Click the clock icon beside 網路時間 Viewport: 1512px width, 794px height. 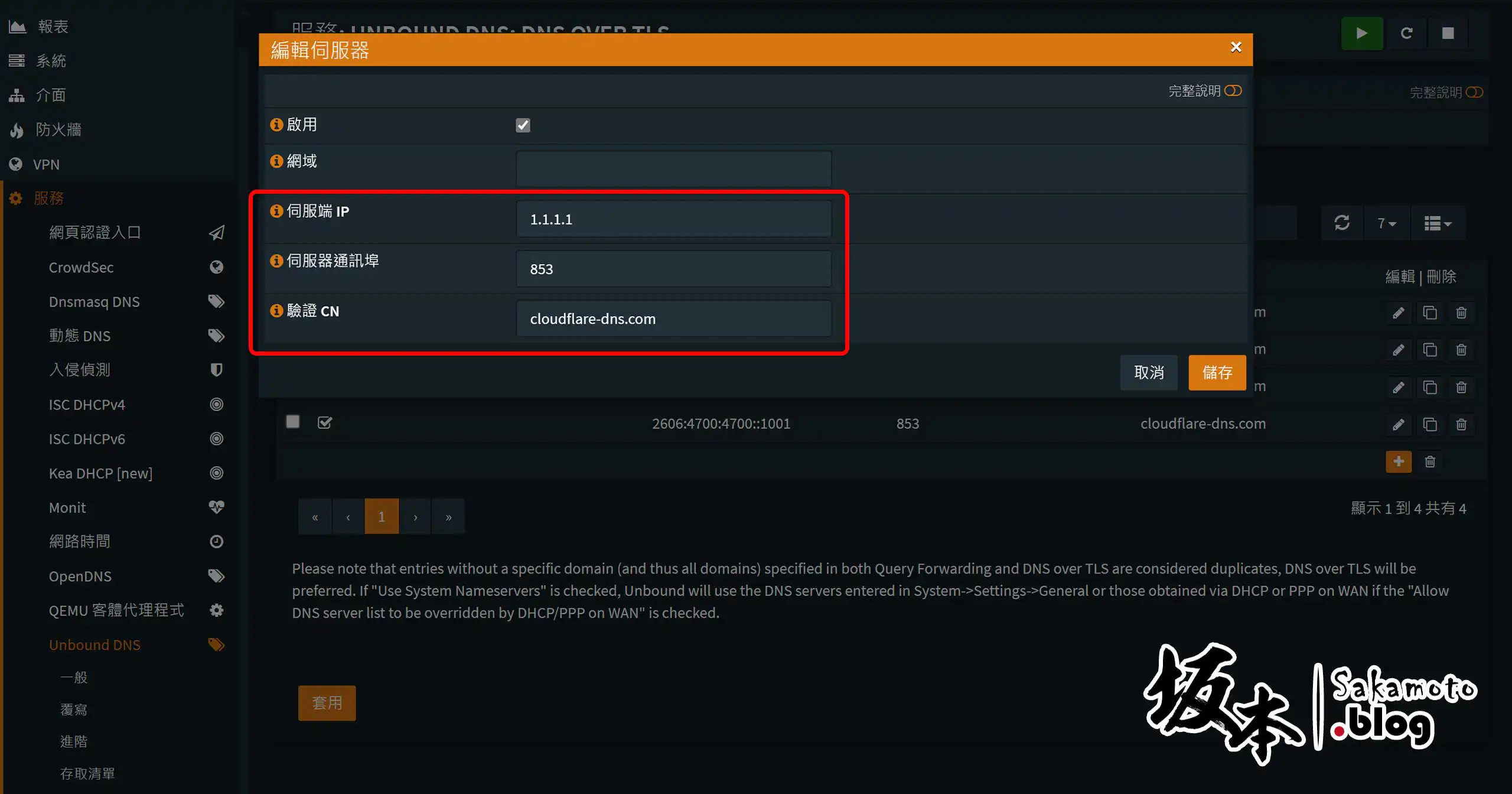click(216, 541)
